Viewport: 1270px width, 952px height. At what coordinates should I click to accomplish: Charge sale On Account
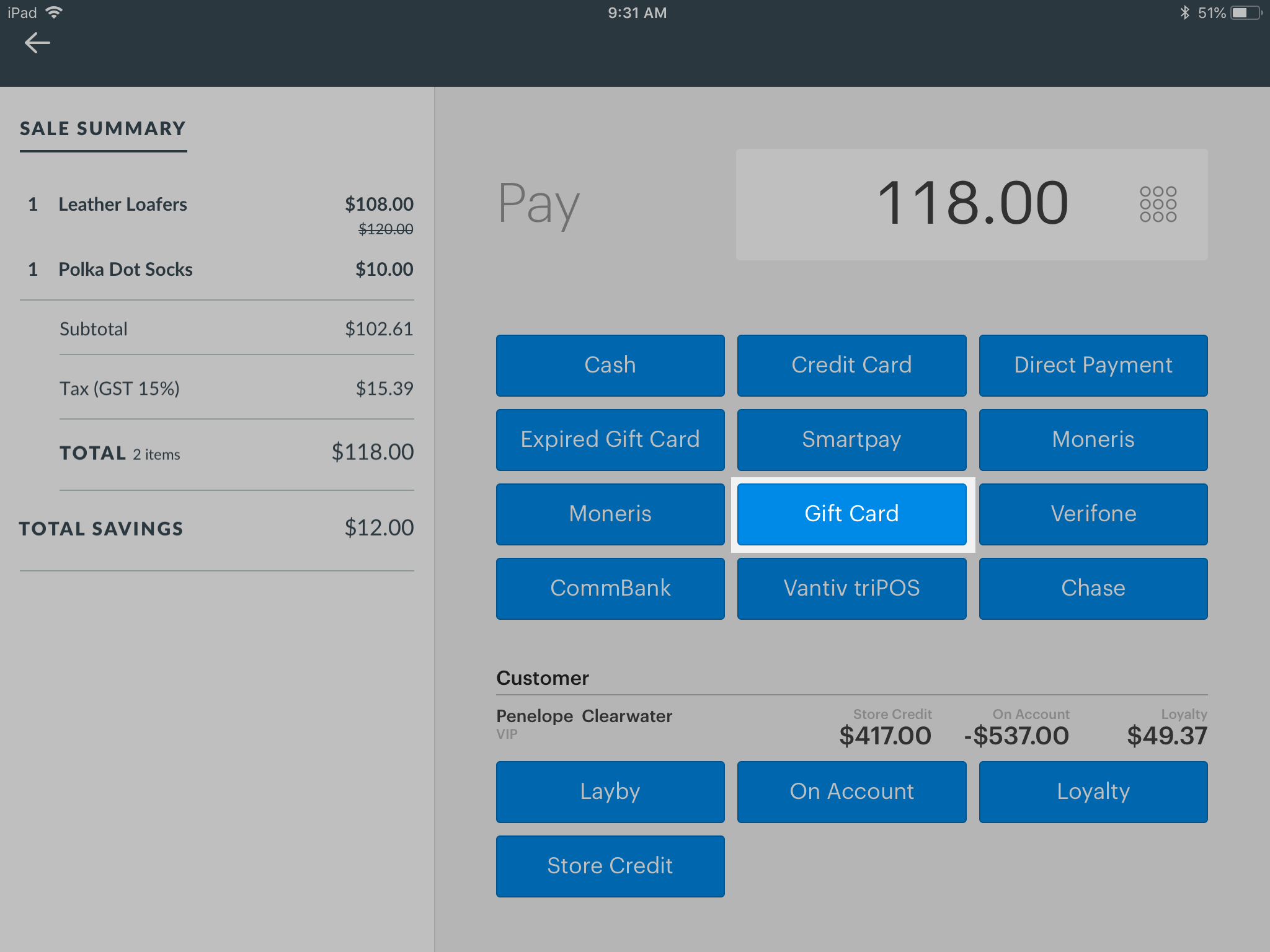pyautogui.click(x=851, y=791)
